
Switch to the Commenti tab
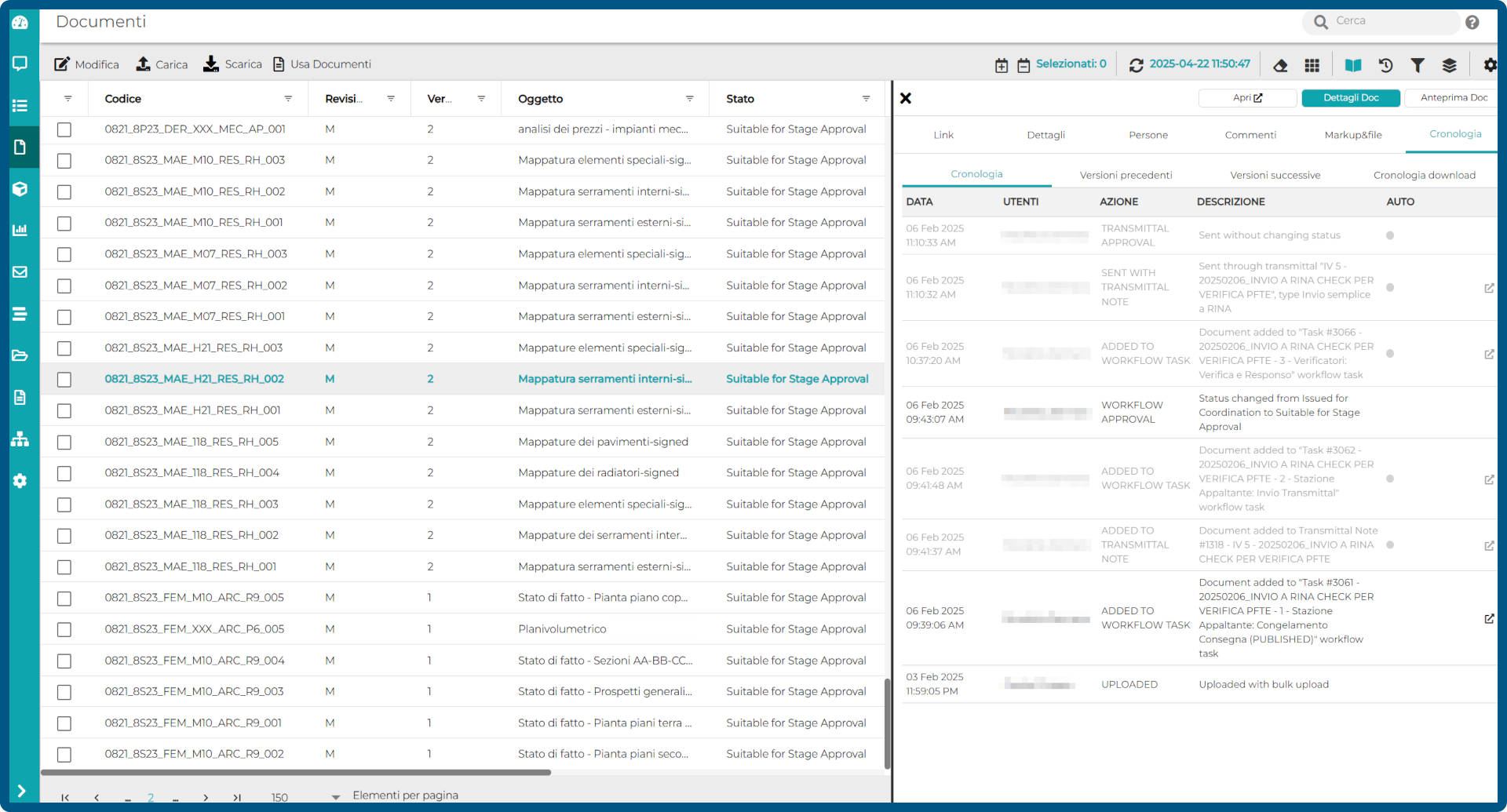1250,135
